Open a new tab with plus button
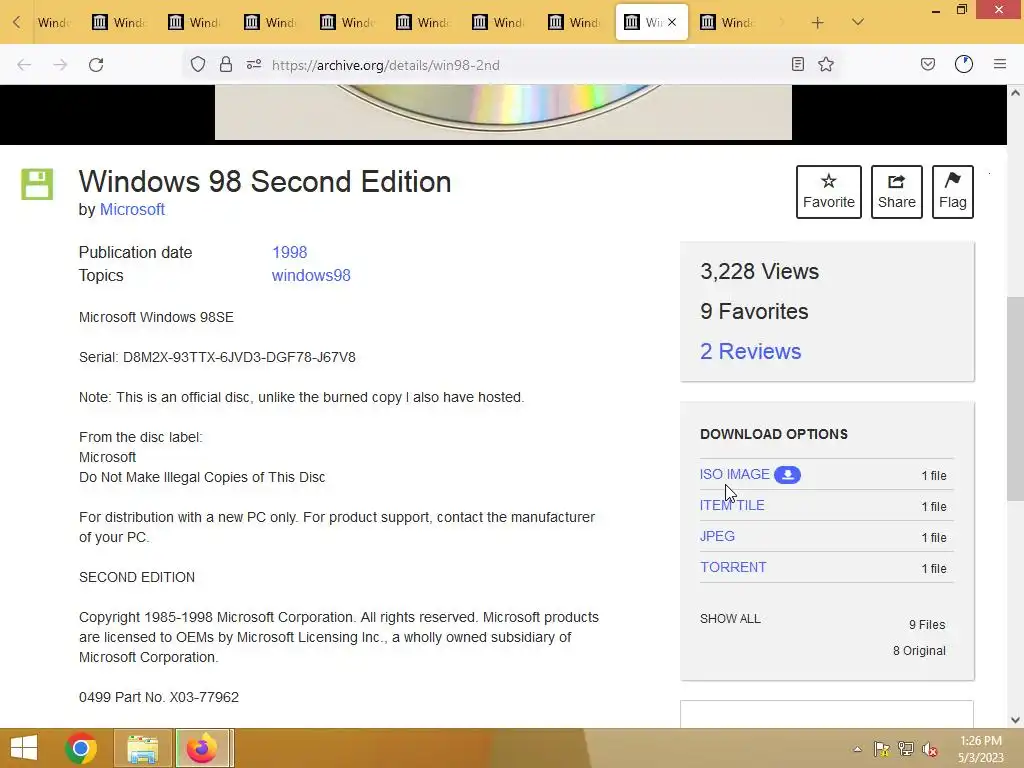Screen dimensions: 1024x768 click(x=817, y=23)
